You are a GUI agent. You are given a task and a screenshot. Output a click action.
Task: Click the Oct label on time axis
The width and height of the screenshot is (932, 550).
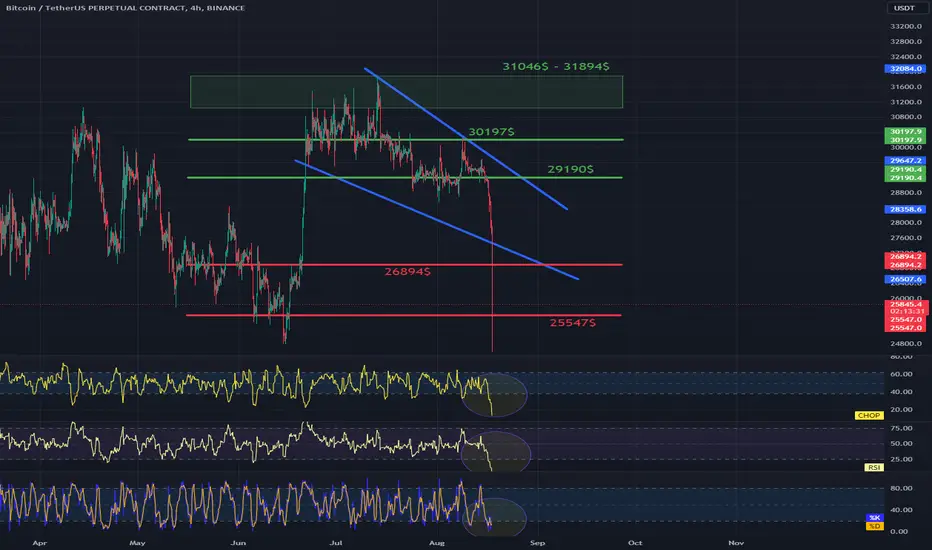tap(635, 543)
